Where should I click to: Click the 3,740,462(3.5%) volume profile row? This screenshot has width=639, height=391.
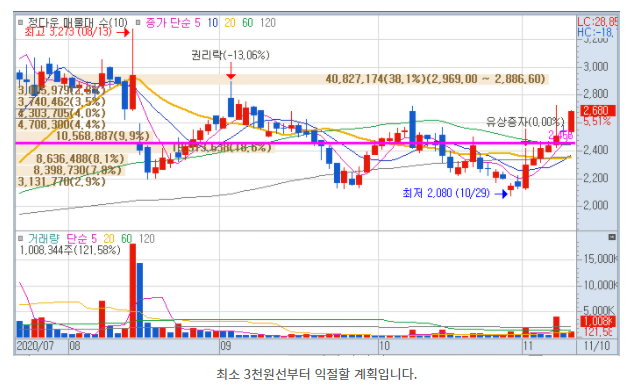coord(62,102)
